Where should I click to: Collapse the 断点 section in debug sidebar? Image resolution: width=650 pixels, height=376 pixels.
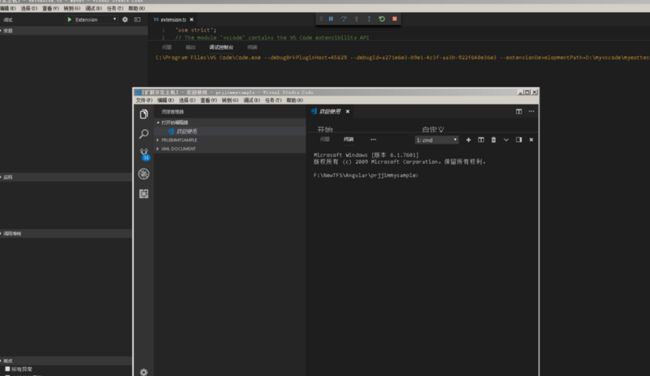click(x=66, y=361)
